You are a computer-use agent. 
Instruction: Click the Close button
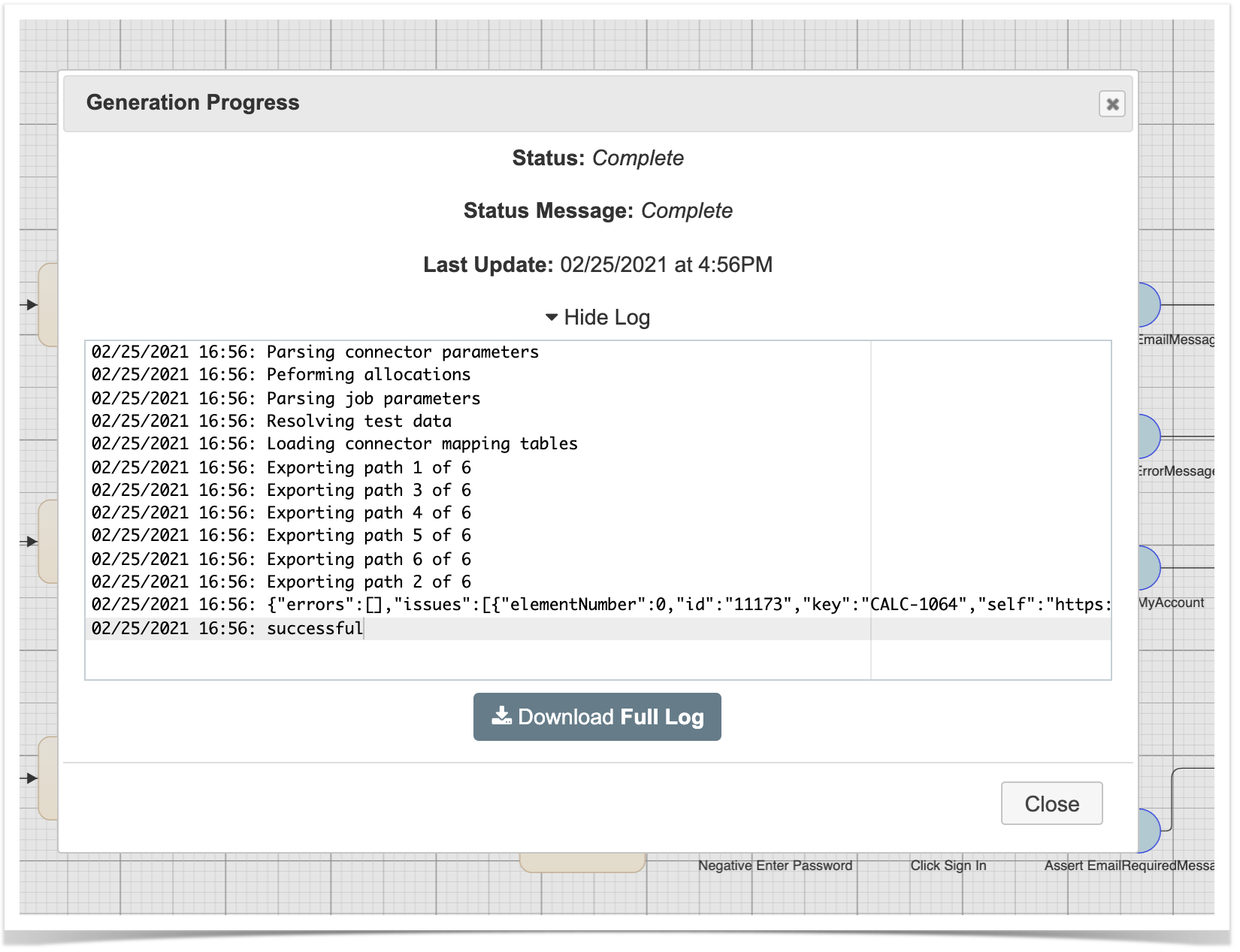click(1051, 803)
